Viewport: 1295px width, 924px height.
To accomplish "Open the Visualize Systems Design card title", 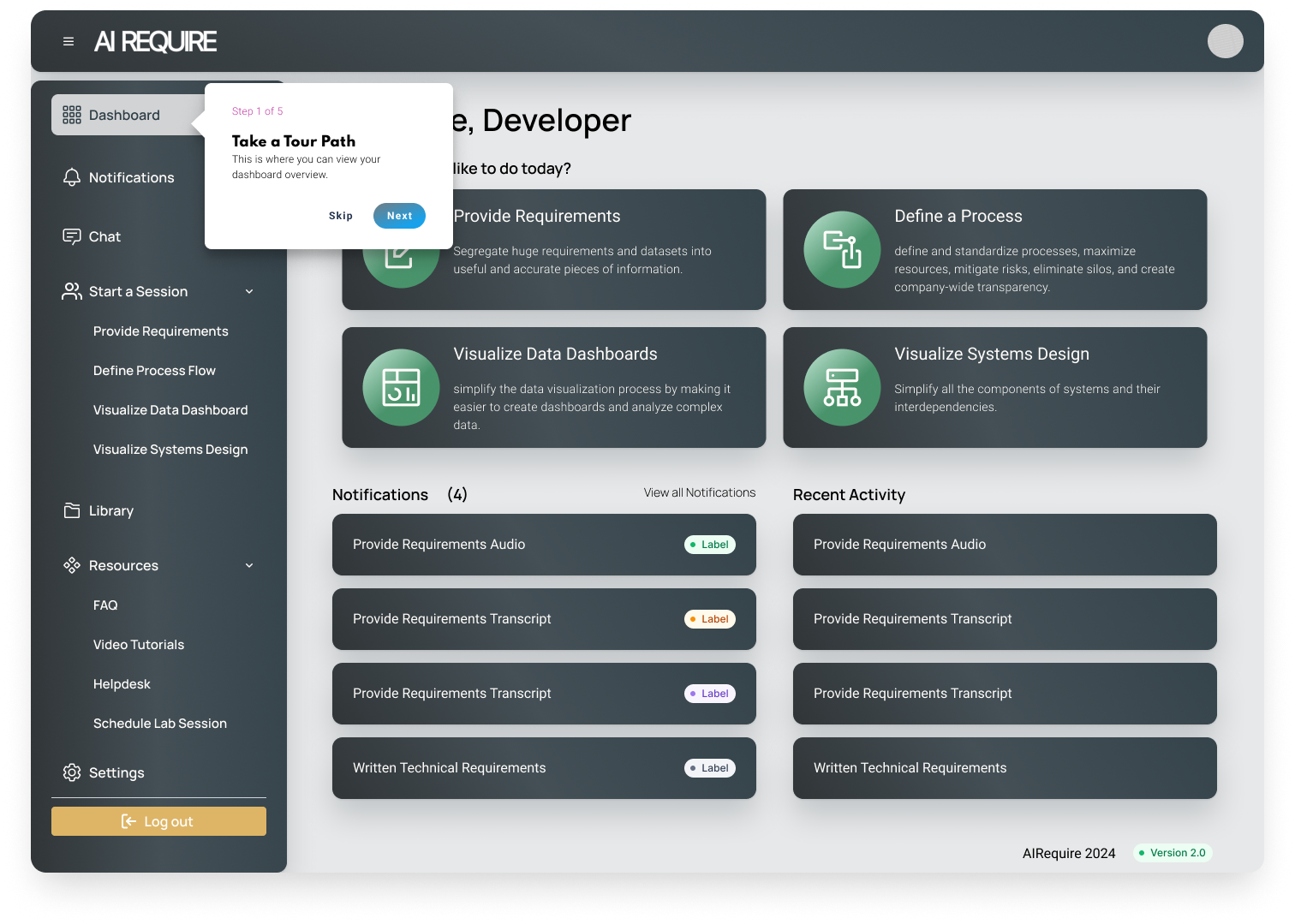I will tap(992, 354).
